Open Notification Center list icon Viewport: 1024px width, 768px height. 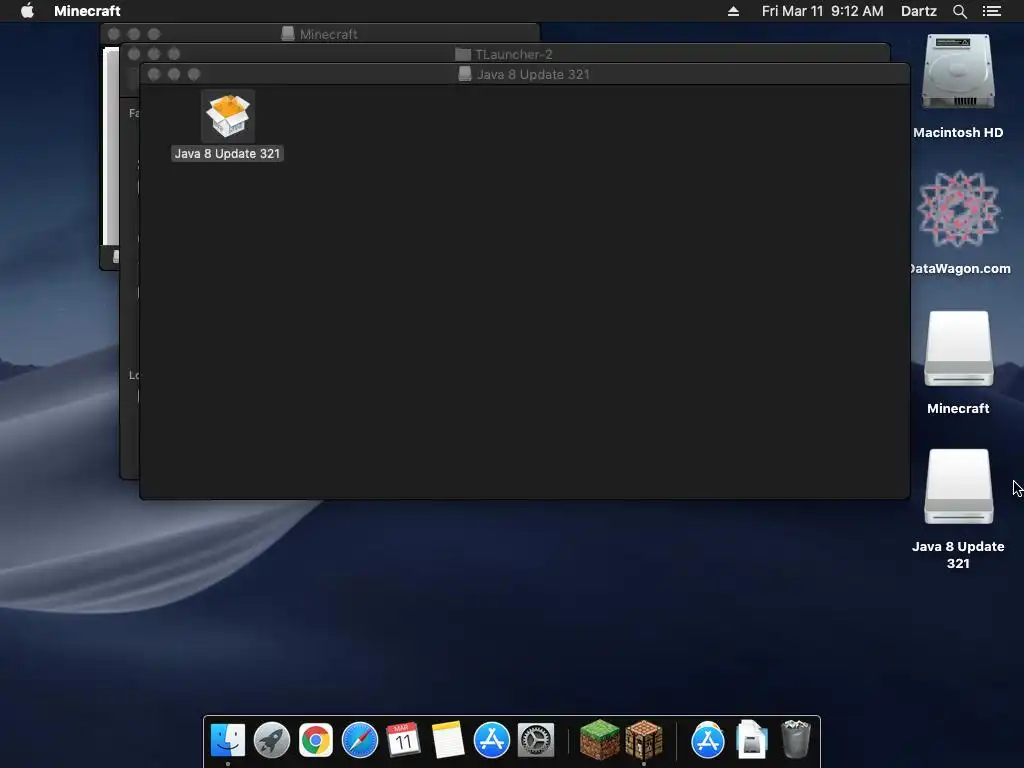pyautogui.click(x=991, y=11)
